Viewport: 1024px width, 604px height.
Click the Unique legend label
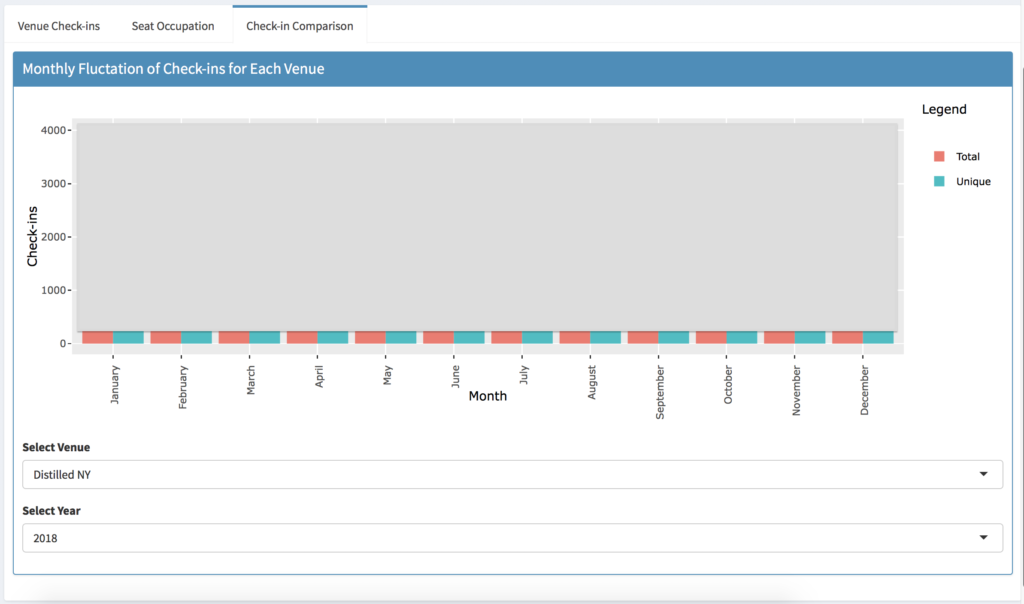973,182
